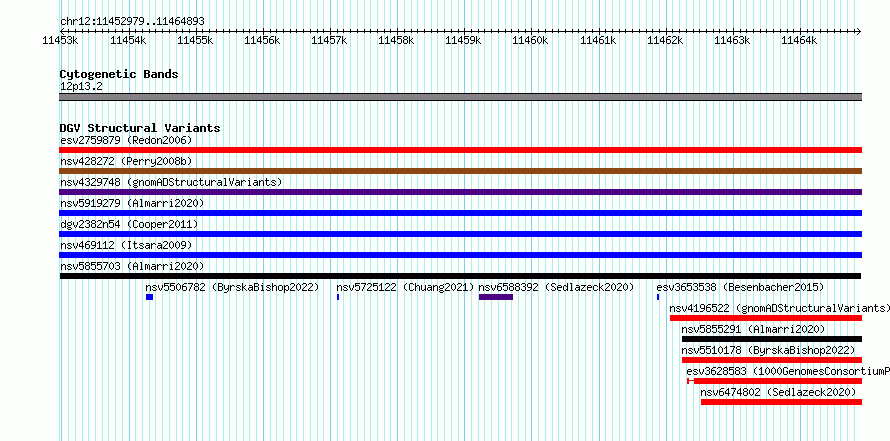Click the nsv5725122 (Chuang2021) label
Image resolution: width=890 pixels, height=441 pixels.
405,287
